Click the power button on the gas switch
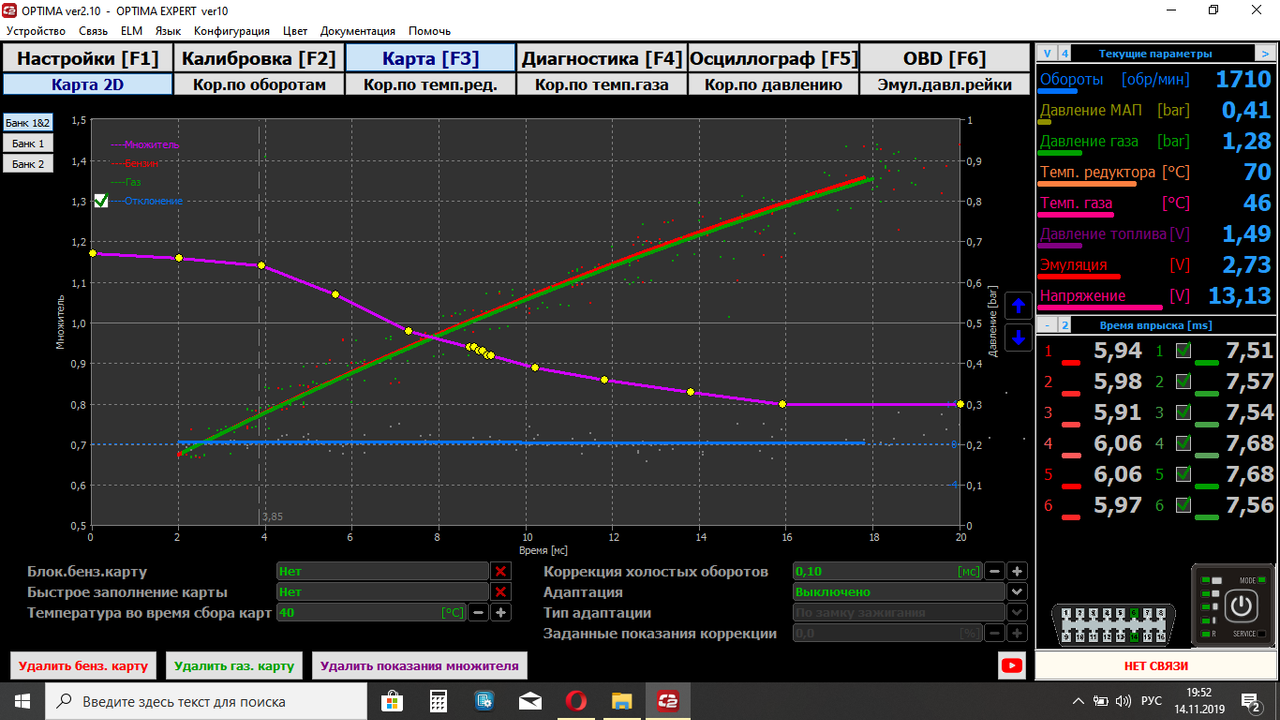The image size is (1280, 720). [1240, 606]
